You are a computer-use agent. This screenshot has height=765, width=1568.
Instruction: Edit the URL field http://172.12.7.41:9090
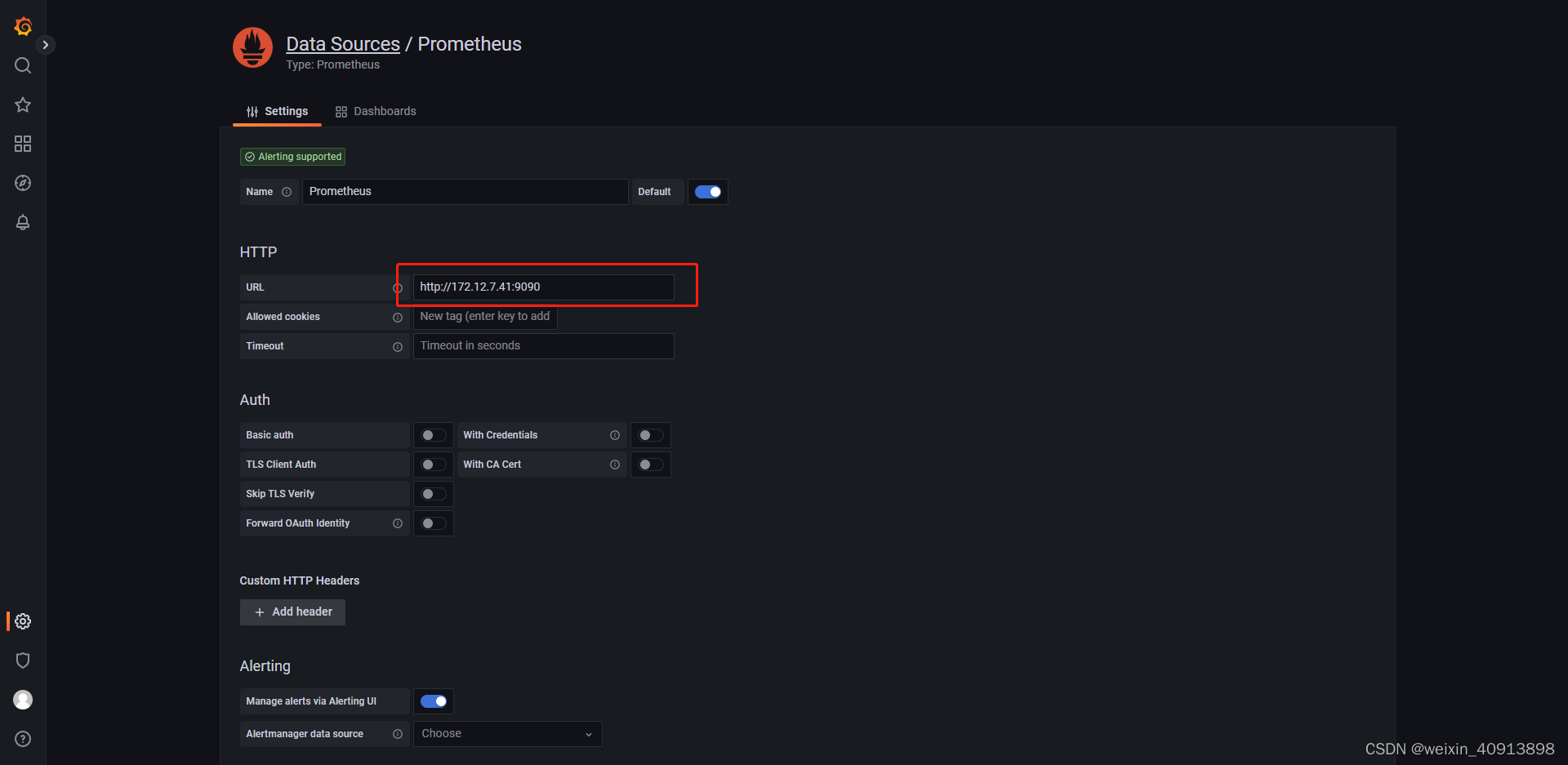tap(543, 287)
